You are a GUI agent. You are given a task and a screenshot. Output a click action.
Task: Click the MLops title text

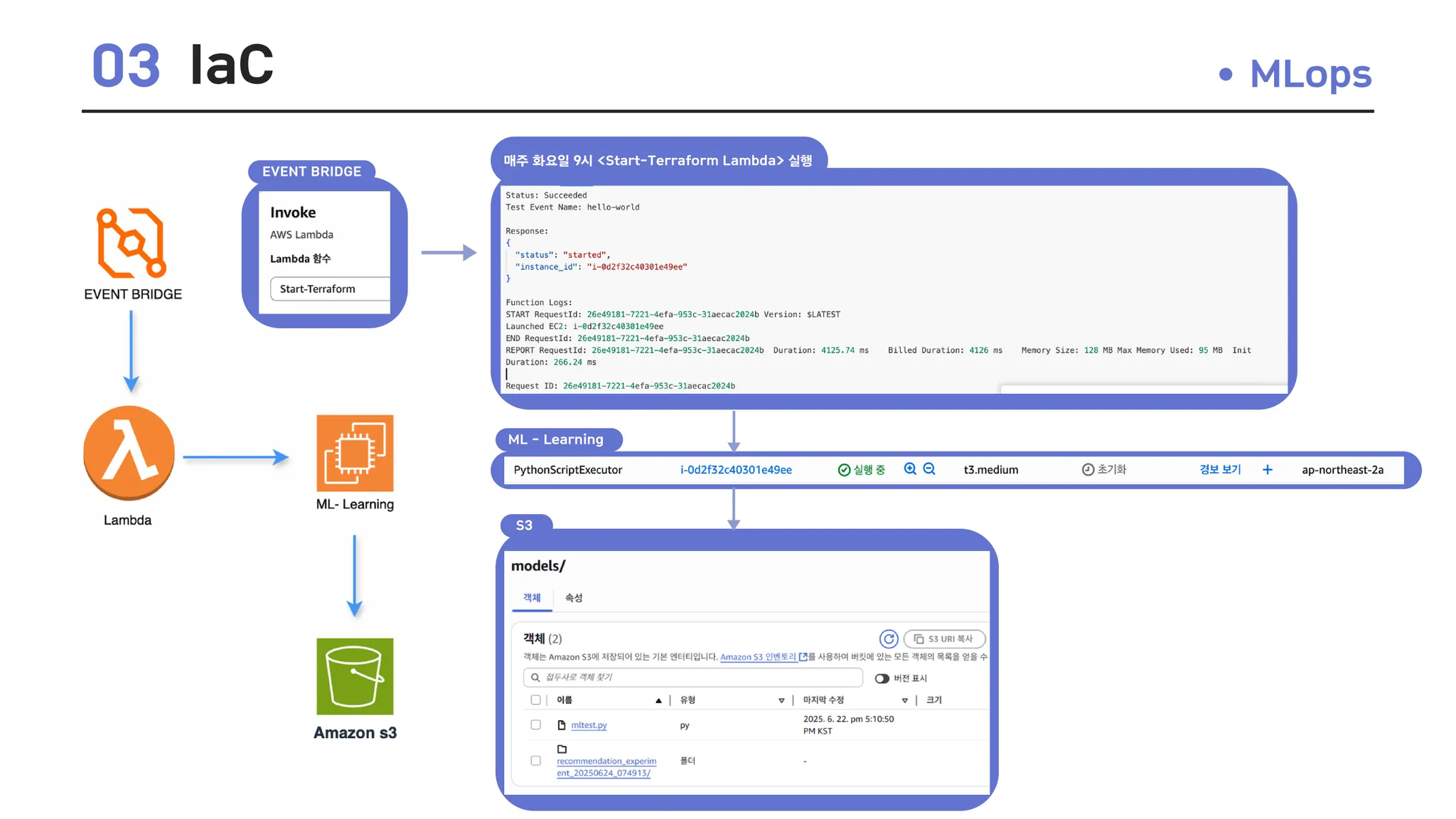(x=1310, y=74)
